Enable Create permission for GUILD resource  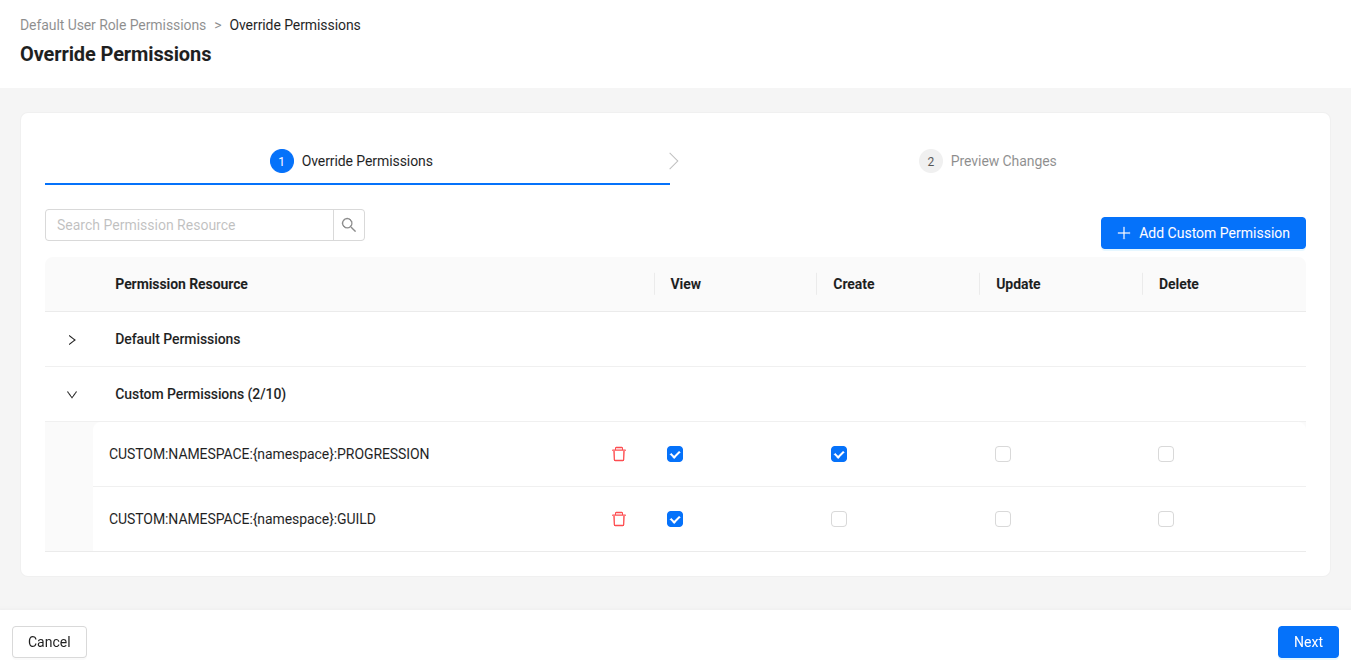click(x=839, y=518)
